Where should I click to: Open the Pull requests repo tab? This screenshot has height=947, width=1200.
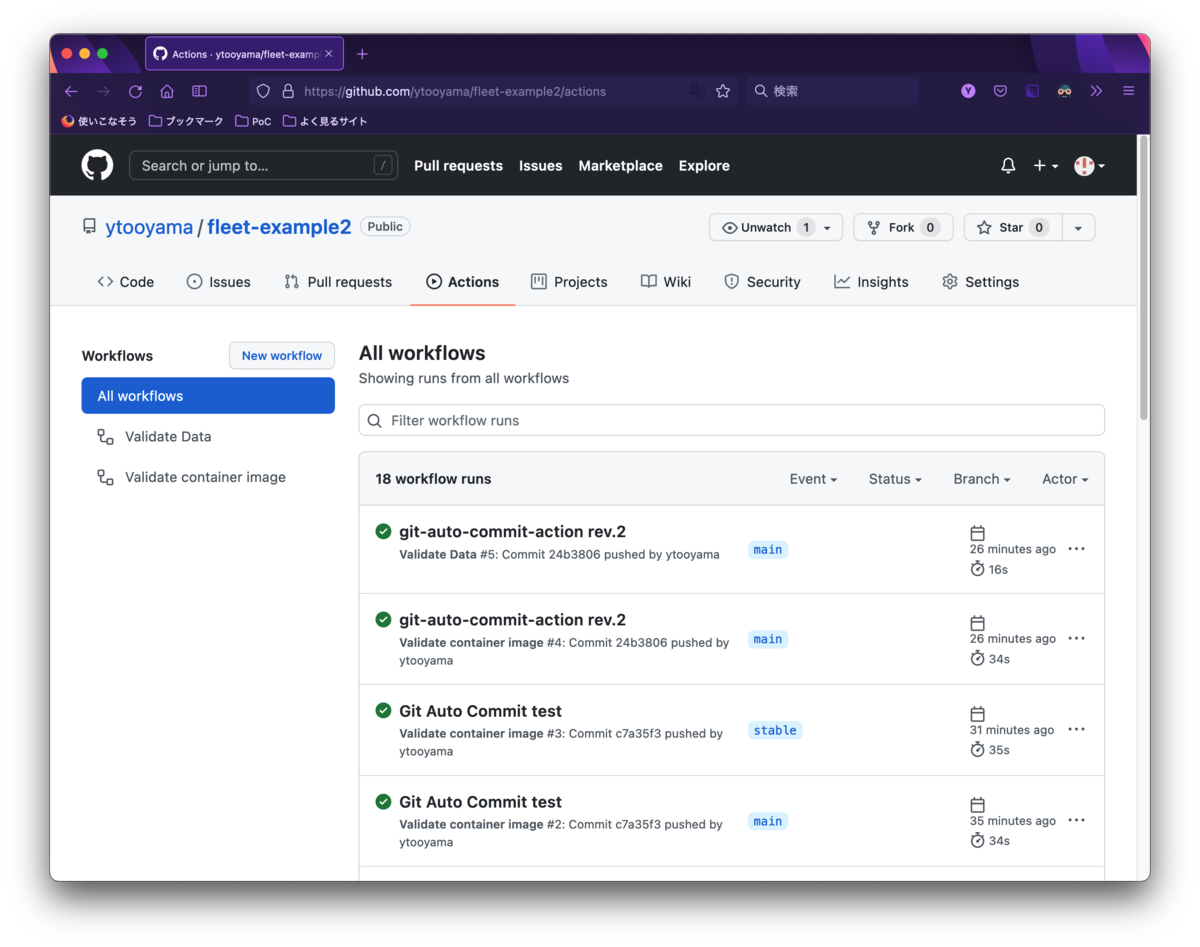338,282
